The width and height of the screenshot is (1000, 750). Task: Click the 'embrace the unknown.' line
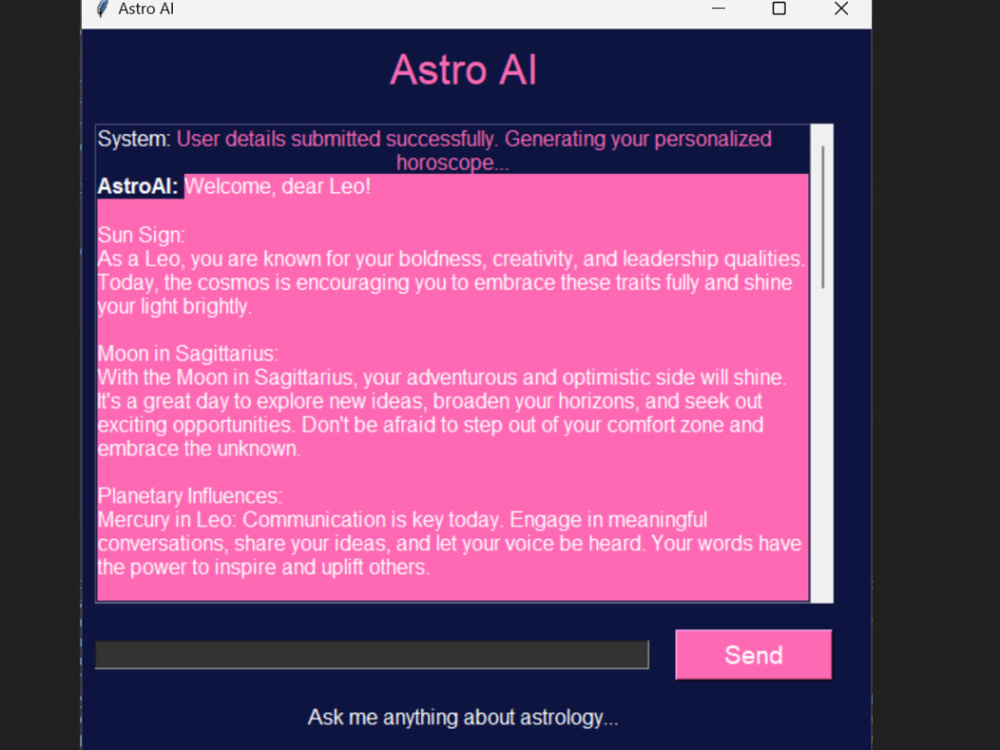click(x=199, y=448)
